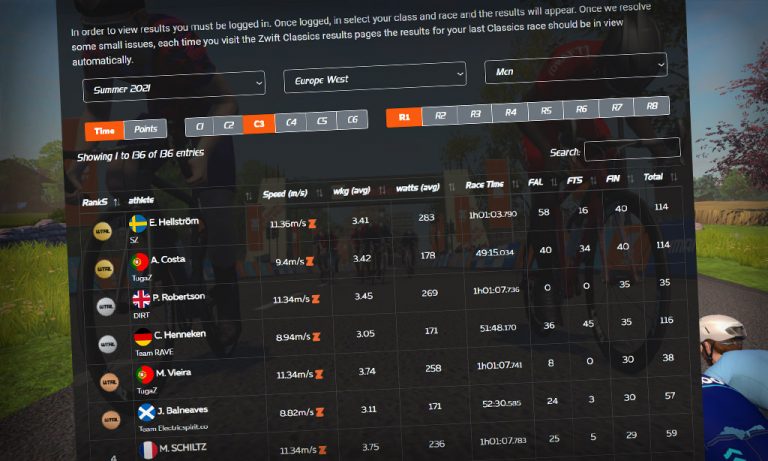768x461 pixels.
Task: Click Zwift icon next to 11.36m/s
Action: (x=312, y=223)
